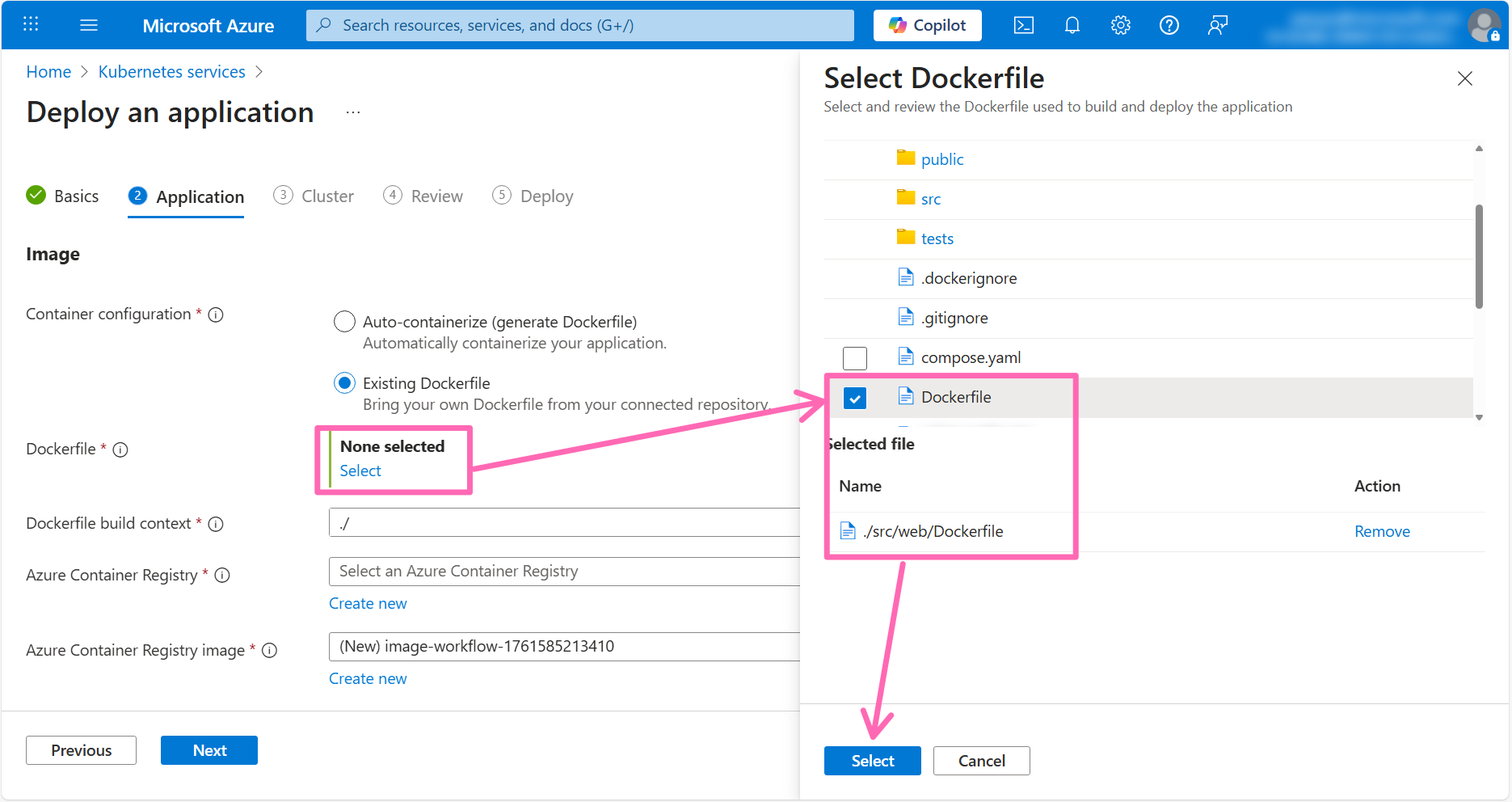Check the compose.yaml checkbox
Image resolution: width=1512 pixels, height=802 pixels.
(854, 357)
